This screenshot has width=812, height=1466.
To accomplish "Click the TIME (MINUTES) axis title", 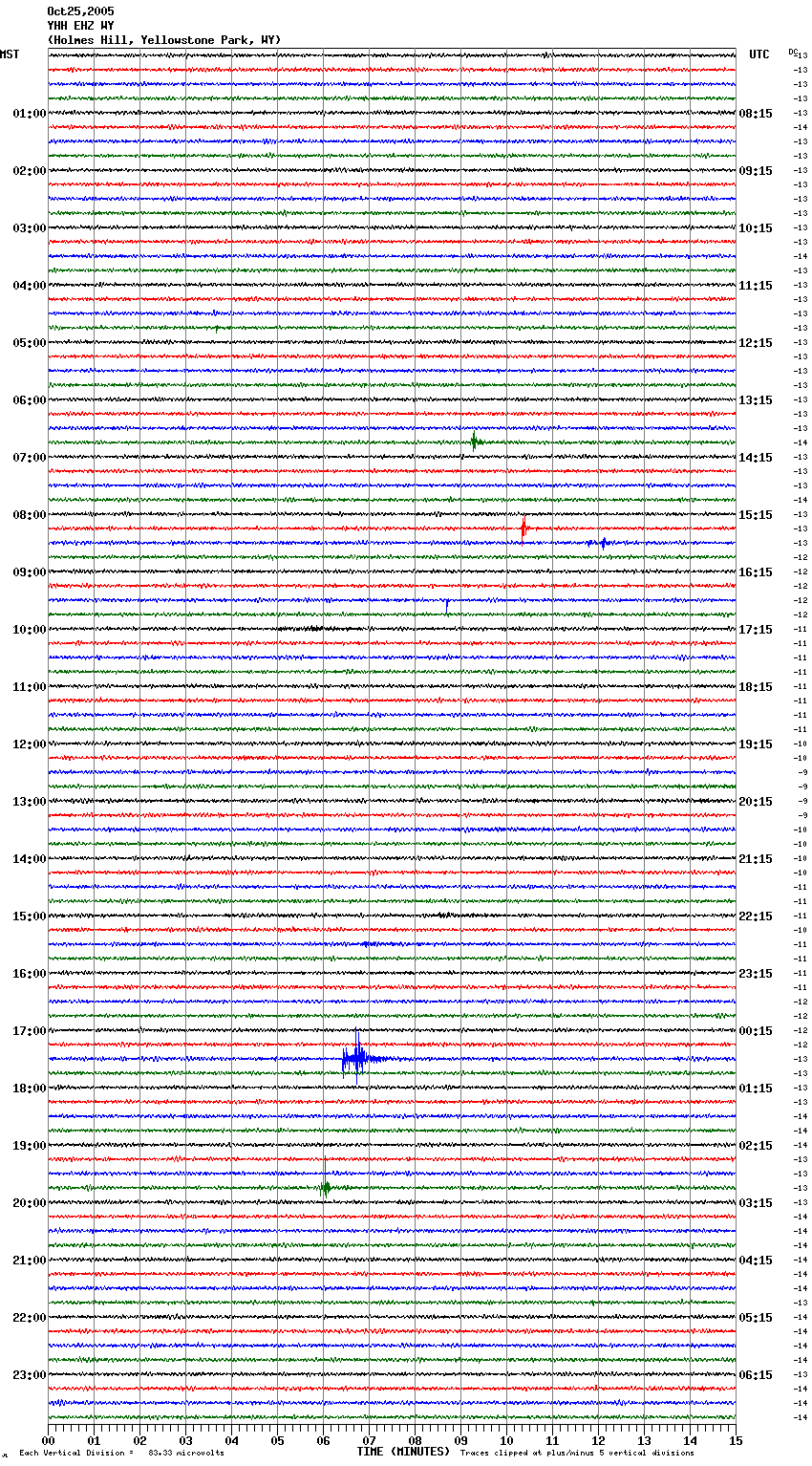I will point(403,1451).
